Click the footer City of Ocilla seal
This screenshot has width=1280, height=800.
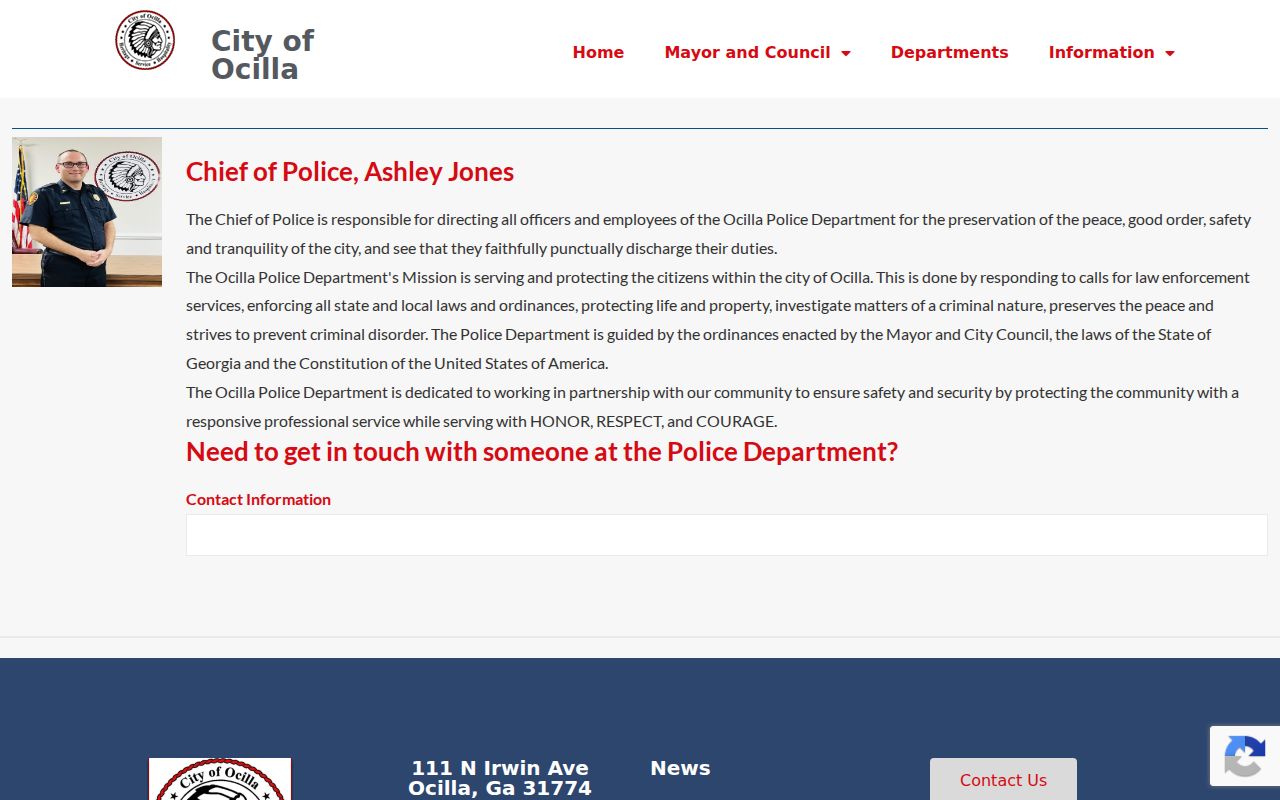click(x=220, y=779)
